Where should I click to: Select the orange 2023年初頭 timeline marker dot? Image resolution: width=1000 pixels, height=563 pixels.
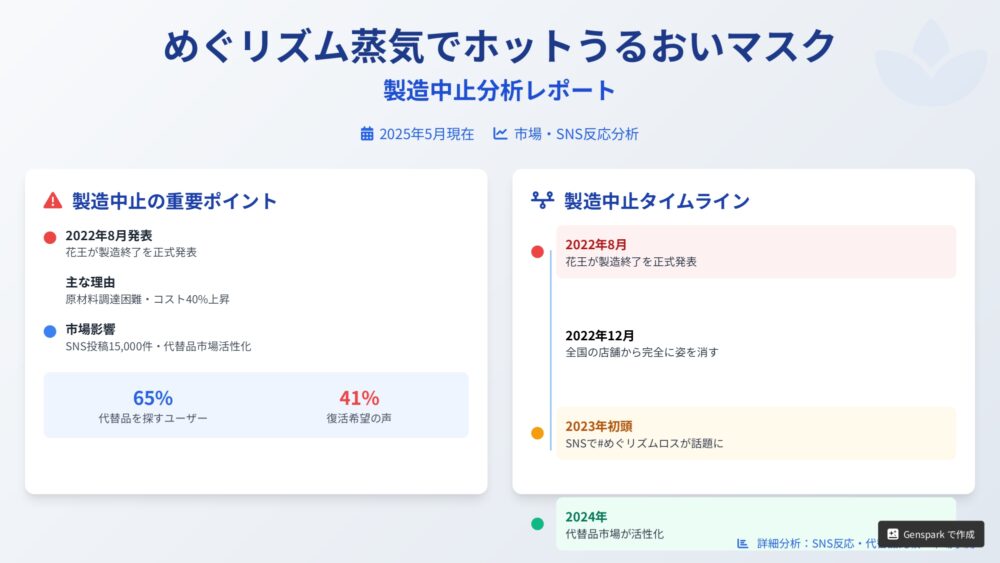pyautogui.click(x=538, y=434)
